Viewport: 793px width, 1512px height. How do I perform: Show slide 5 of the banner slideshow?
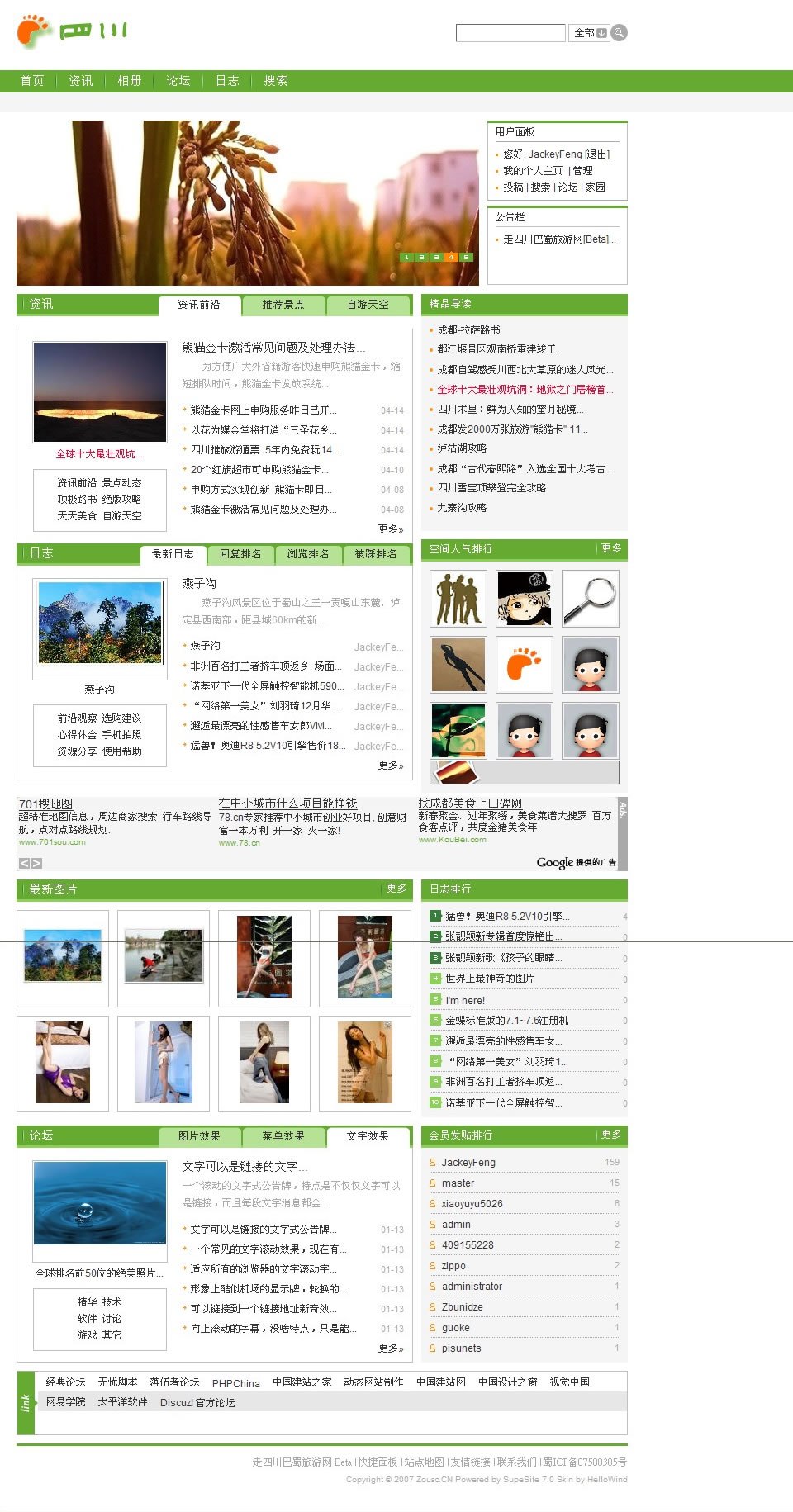coord(467,257)
